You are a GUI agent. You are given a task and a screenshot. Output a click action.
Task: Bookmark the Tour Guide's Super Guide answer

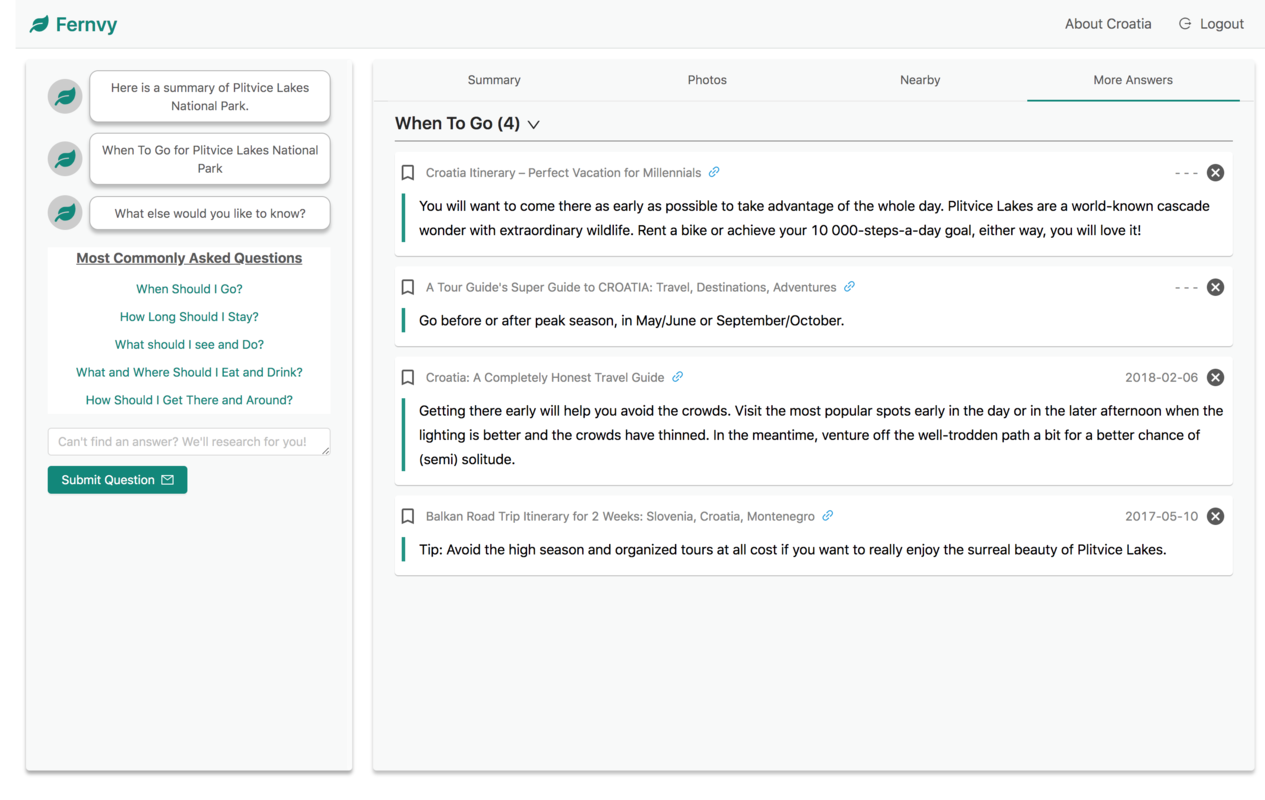click(407, 287)
